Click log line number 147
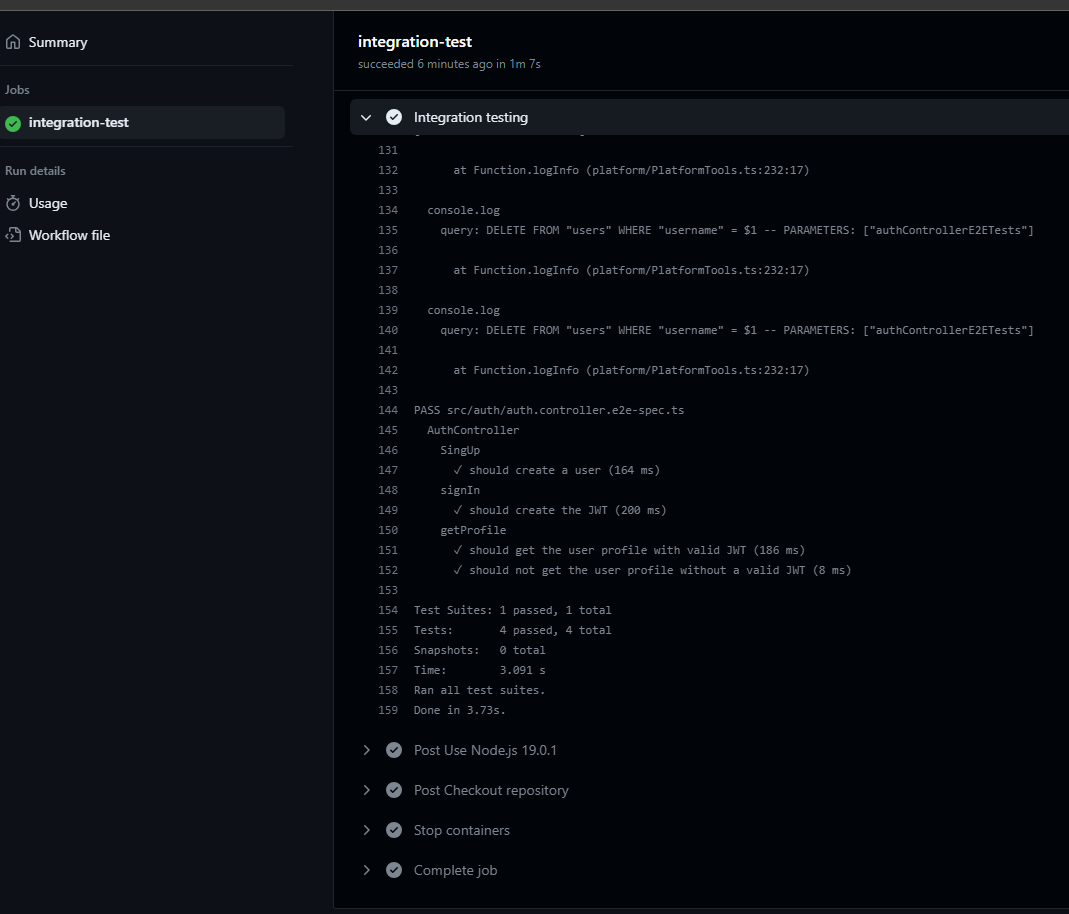This screenshot has height=914, width=1069. coord(388,470)
